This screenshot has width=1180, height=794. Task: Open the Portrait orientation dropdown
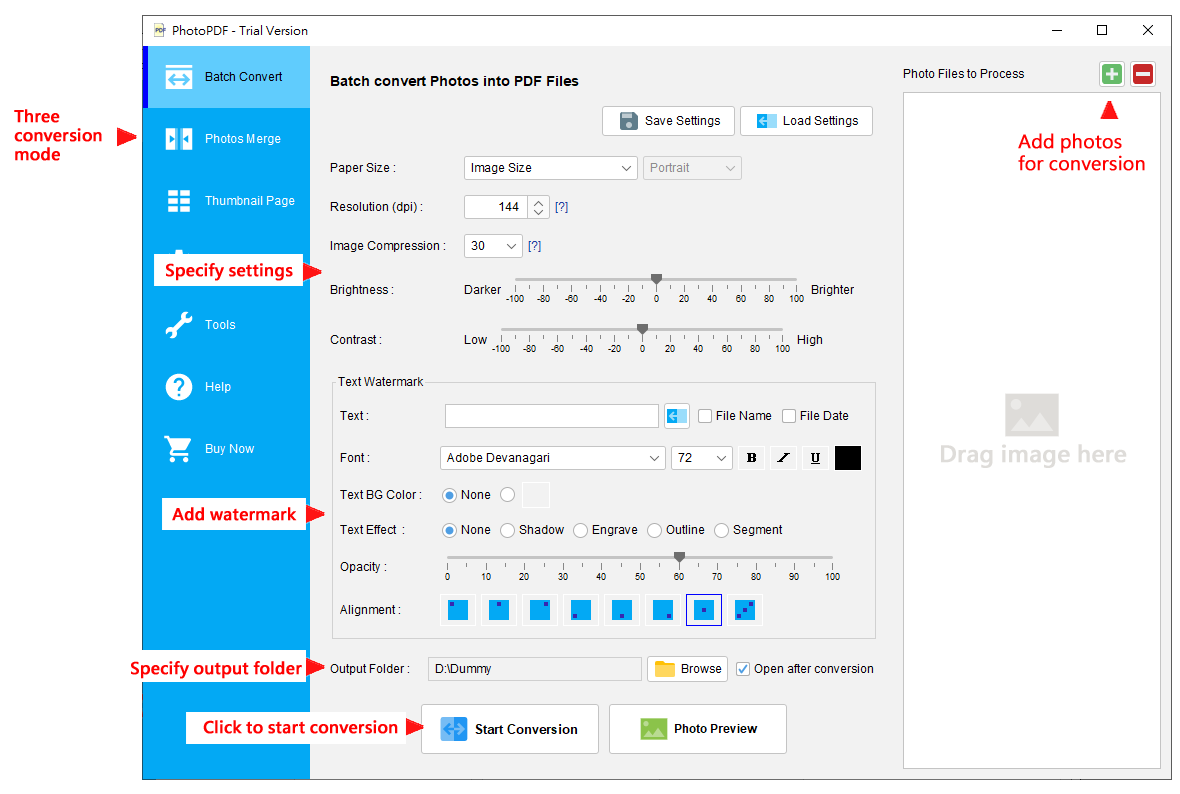coord(692,168)
